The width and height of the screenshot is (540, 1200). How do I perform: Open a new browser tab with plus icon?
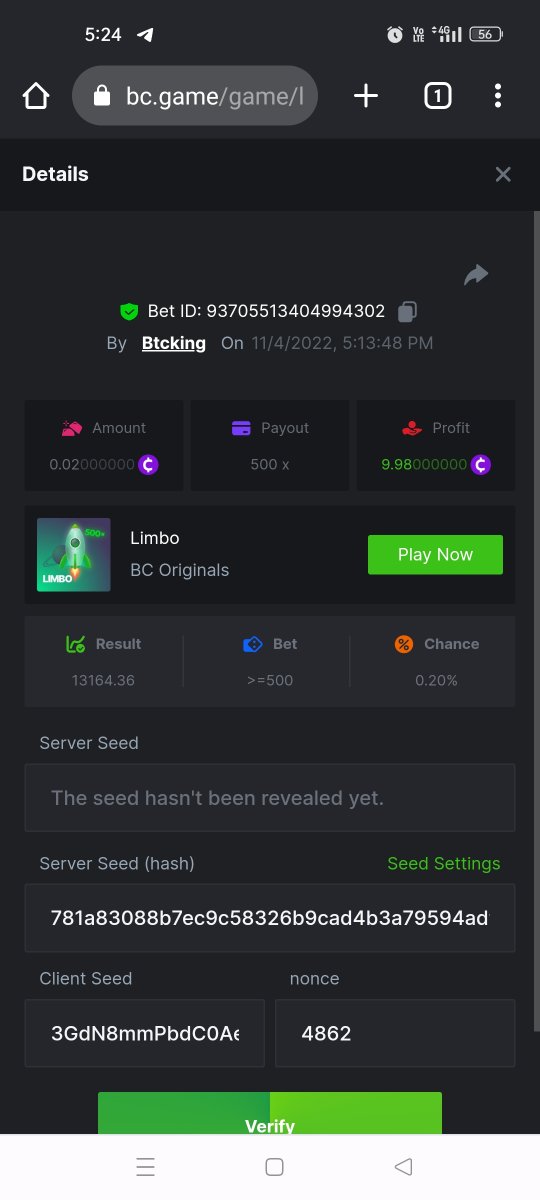366,96
